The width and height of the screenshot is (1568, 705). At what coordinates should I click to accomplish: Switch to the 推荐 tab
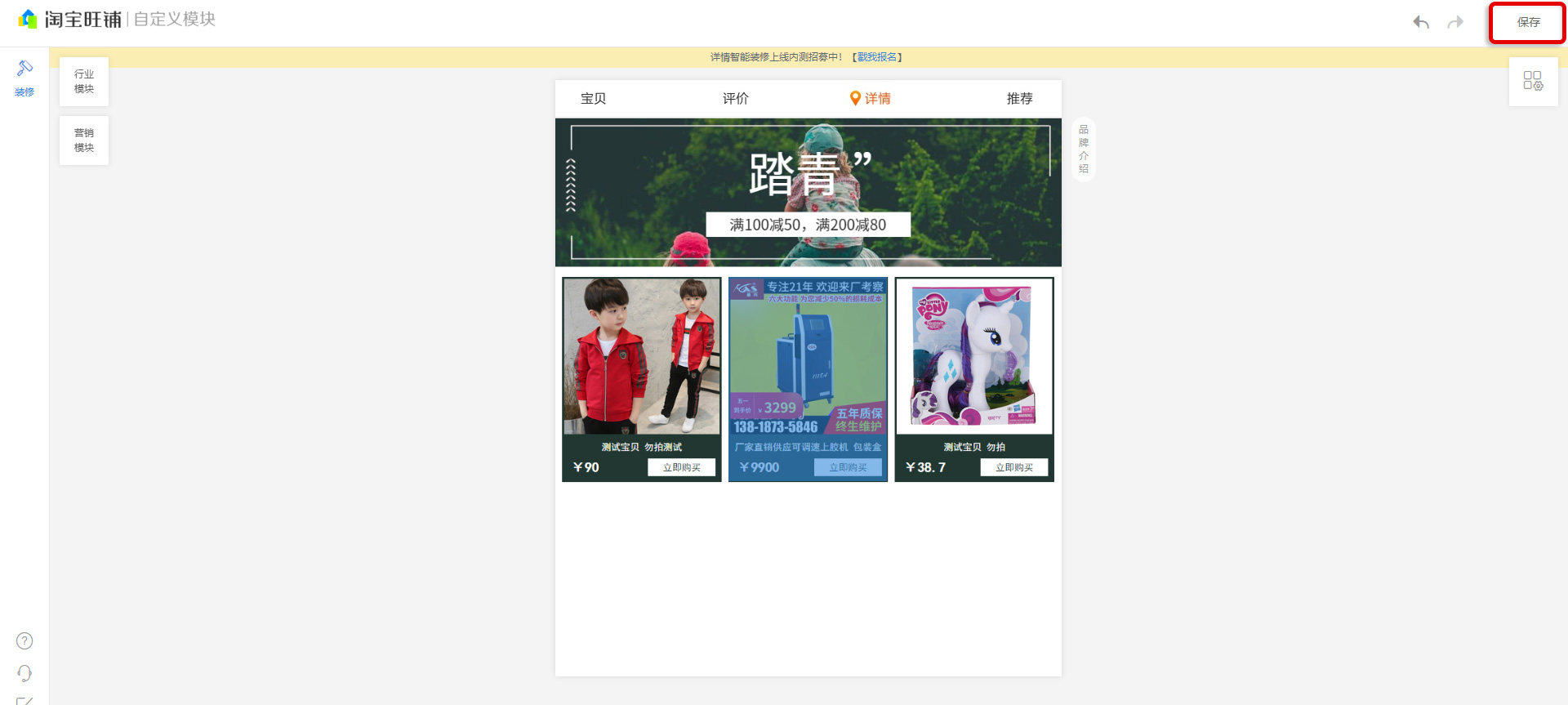pos(1020,99)
